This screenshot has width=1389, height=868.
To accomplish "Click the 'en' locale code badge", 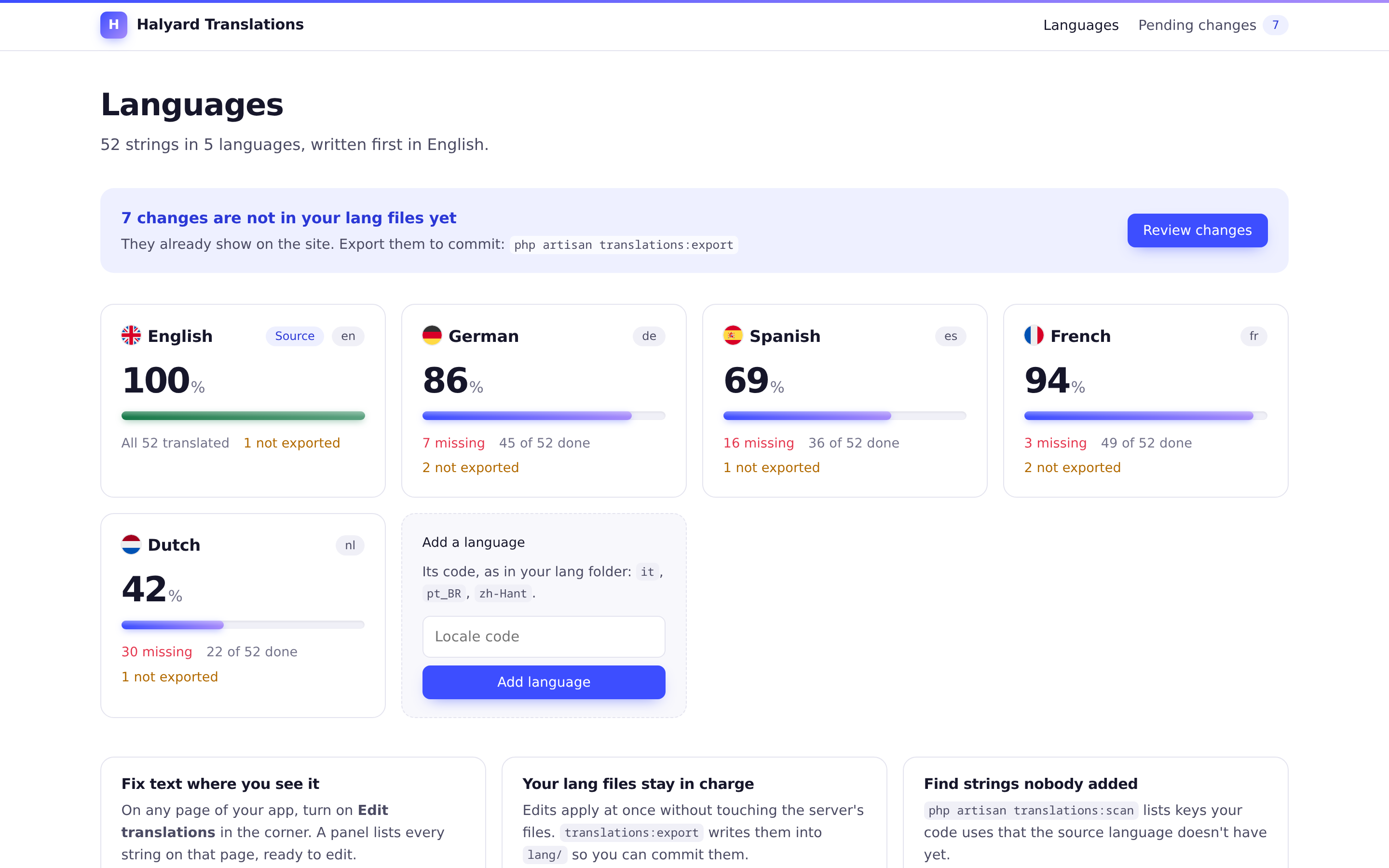I will click(x=348, y=336).
